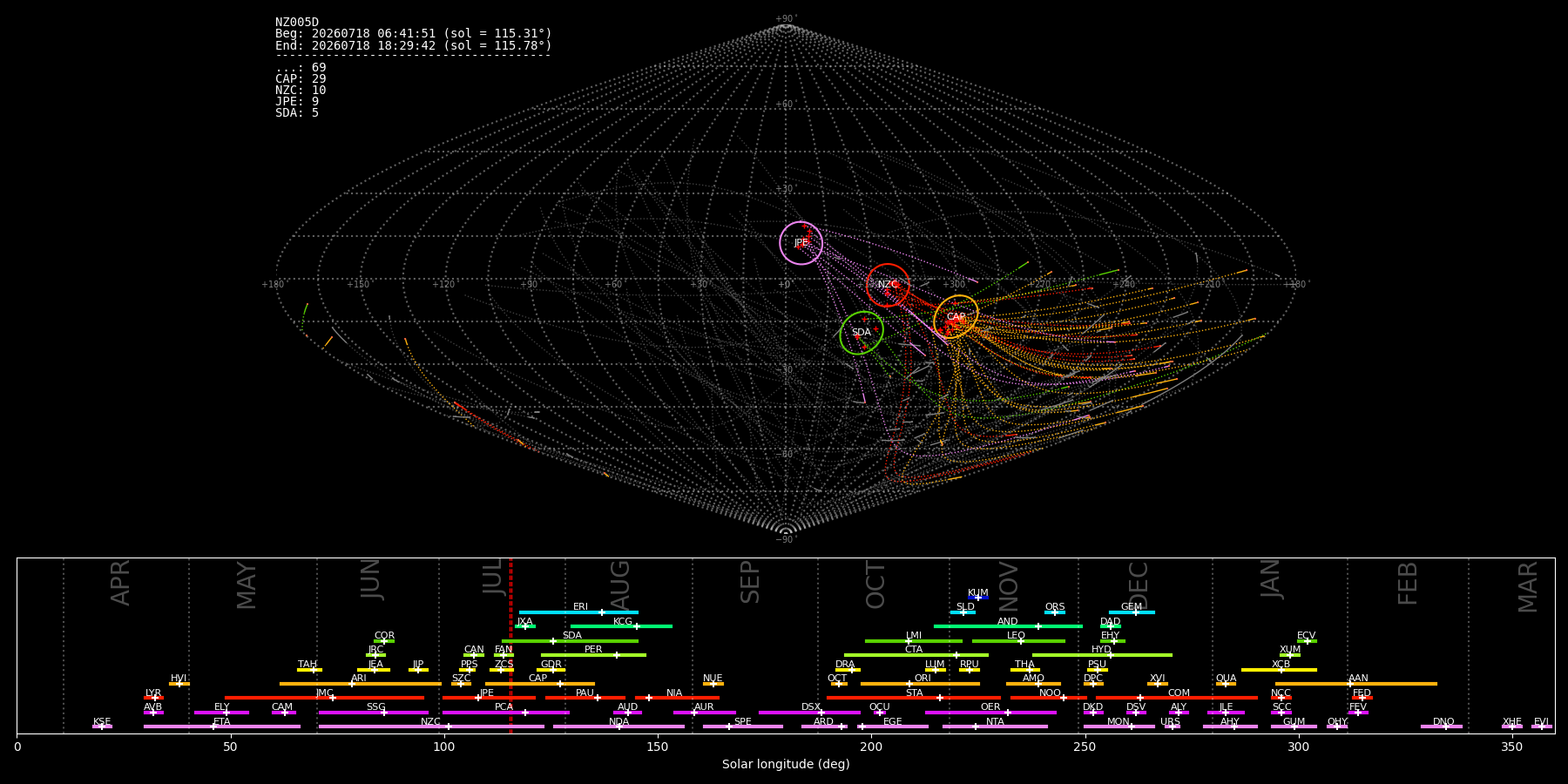Click the '...: 69' sporadic count line

pyautogui.click(x=301, y=68)
